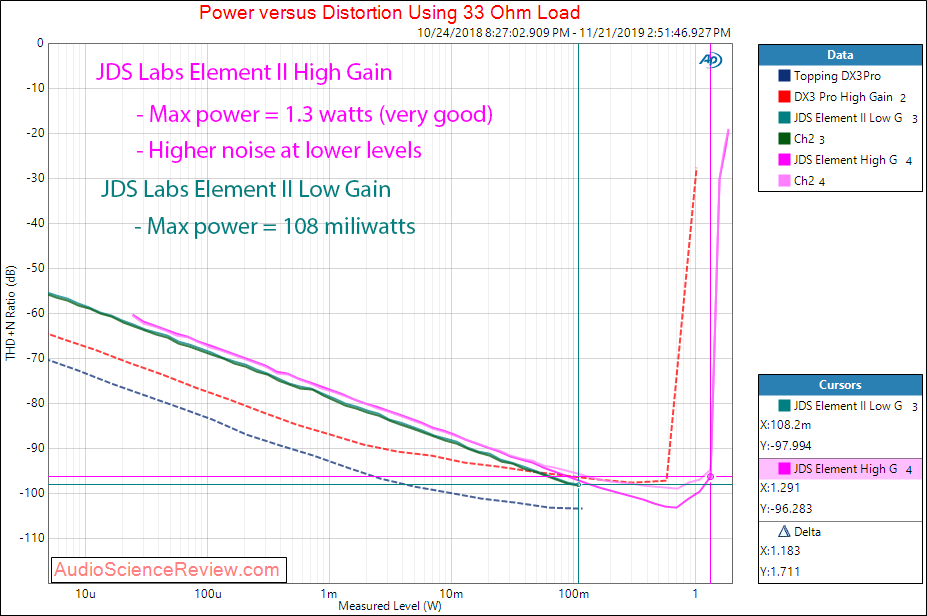This screenshot has width=927, height=616.
Task: Click the Y:-97.994 cursor value
Action: tap(786, 446)
